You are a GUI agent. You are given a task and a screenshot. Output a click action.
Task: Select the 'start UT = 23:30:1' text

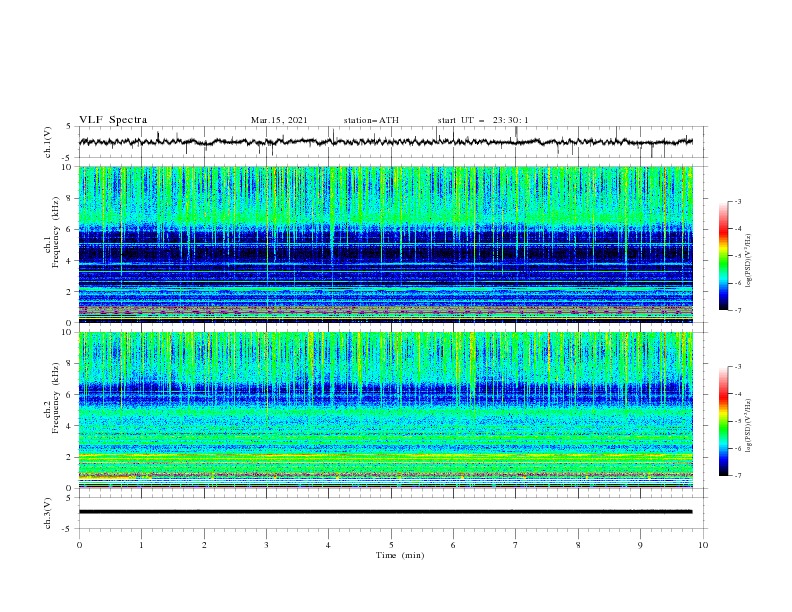tap(483, 120)
